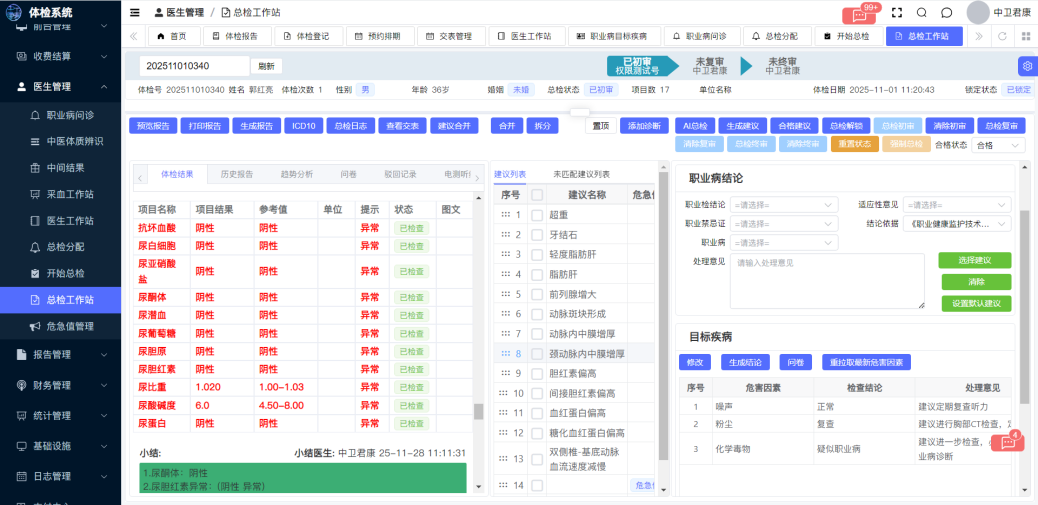Open the blue settings gear icon at right edge
This screenshot has height=505, width=1038.
click(x=1026, y=66)
